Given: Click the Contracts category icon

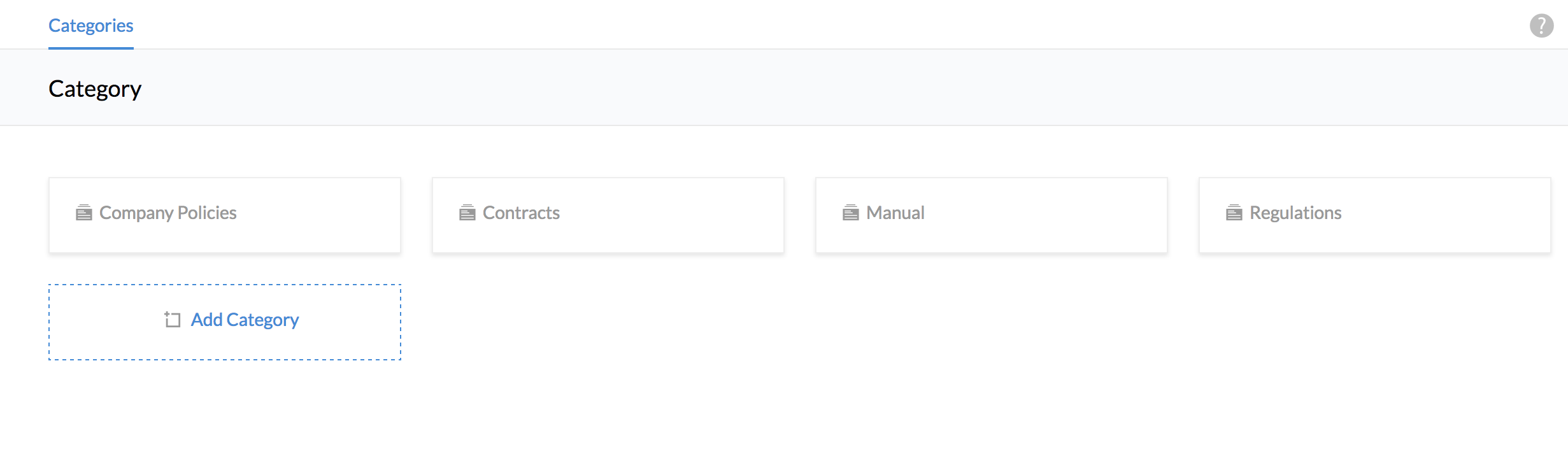Looking at the screenshot, I should pyautogui.click(x=467, y=213).
